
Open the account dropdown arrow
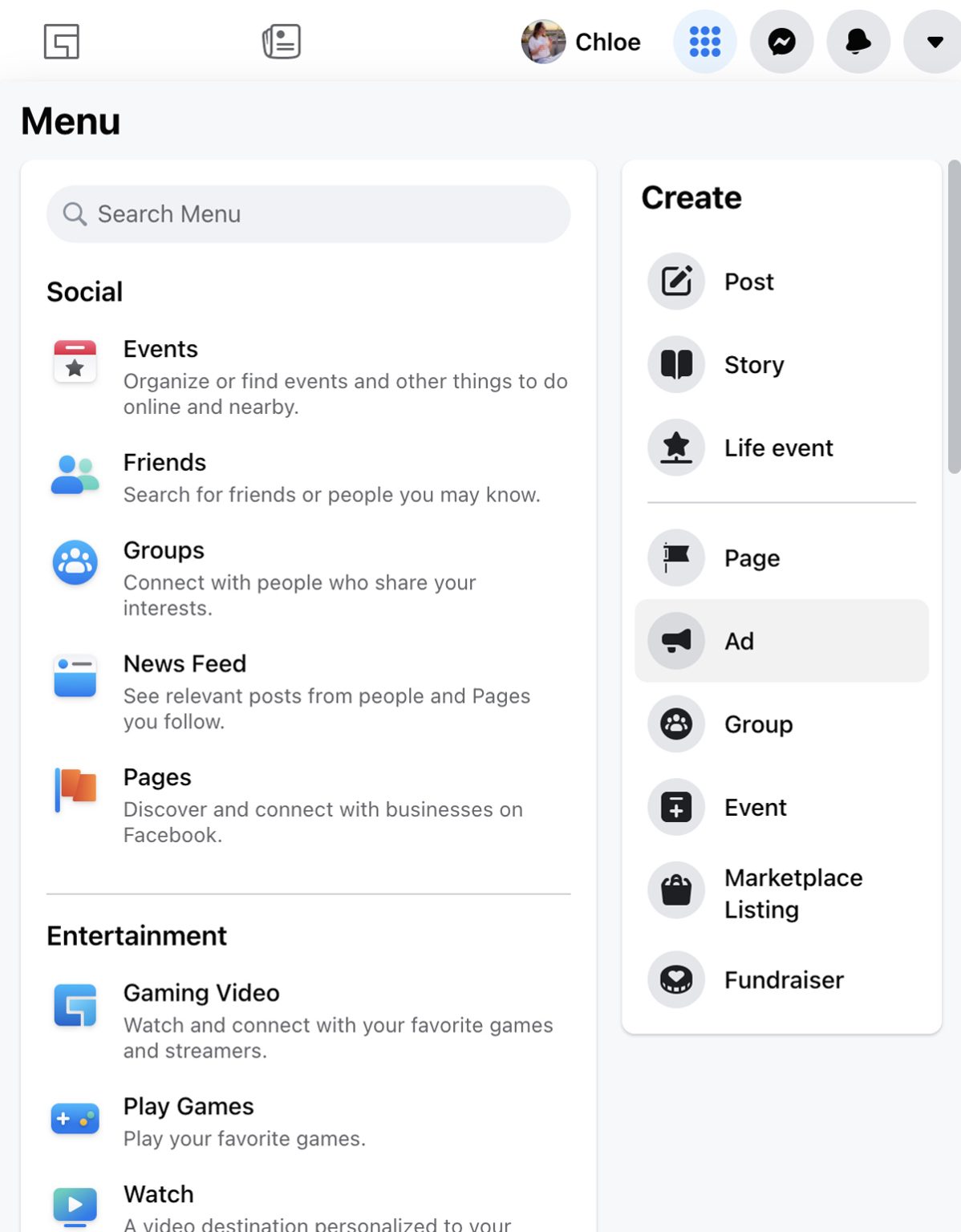tap(932, 42)
